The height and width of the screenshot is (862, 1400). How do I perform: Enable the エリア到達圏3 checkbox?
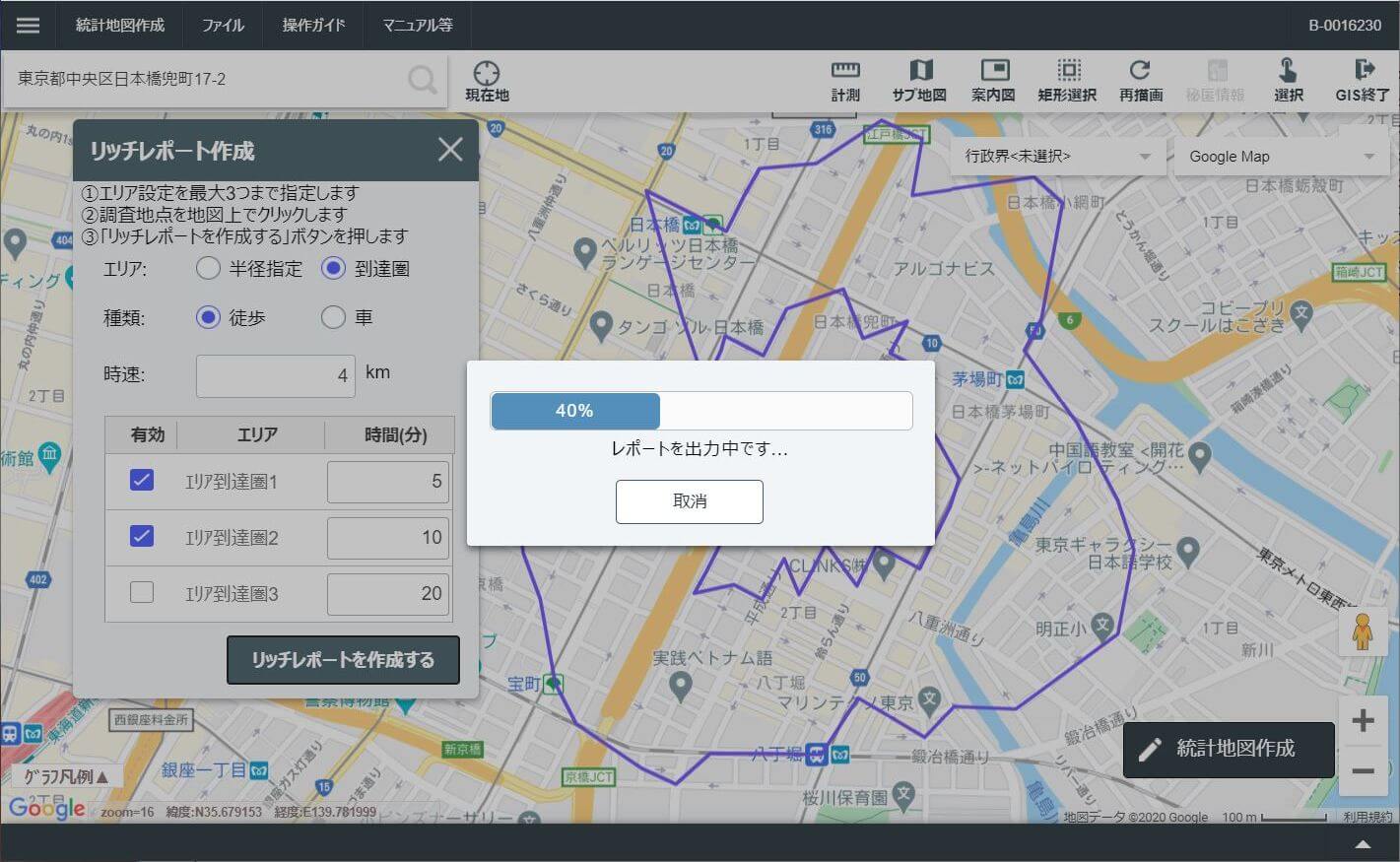pos(142,592)
